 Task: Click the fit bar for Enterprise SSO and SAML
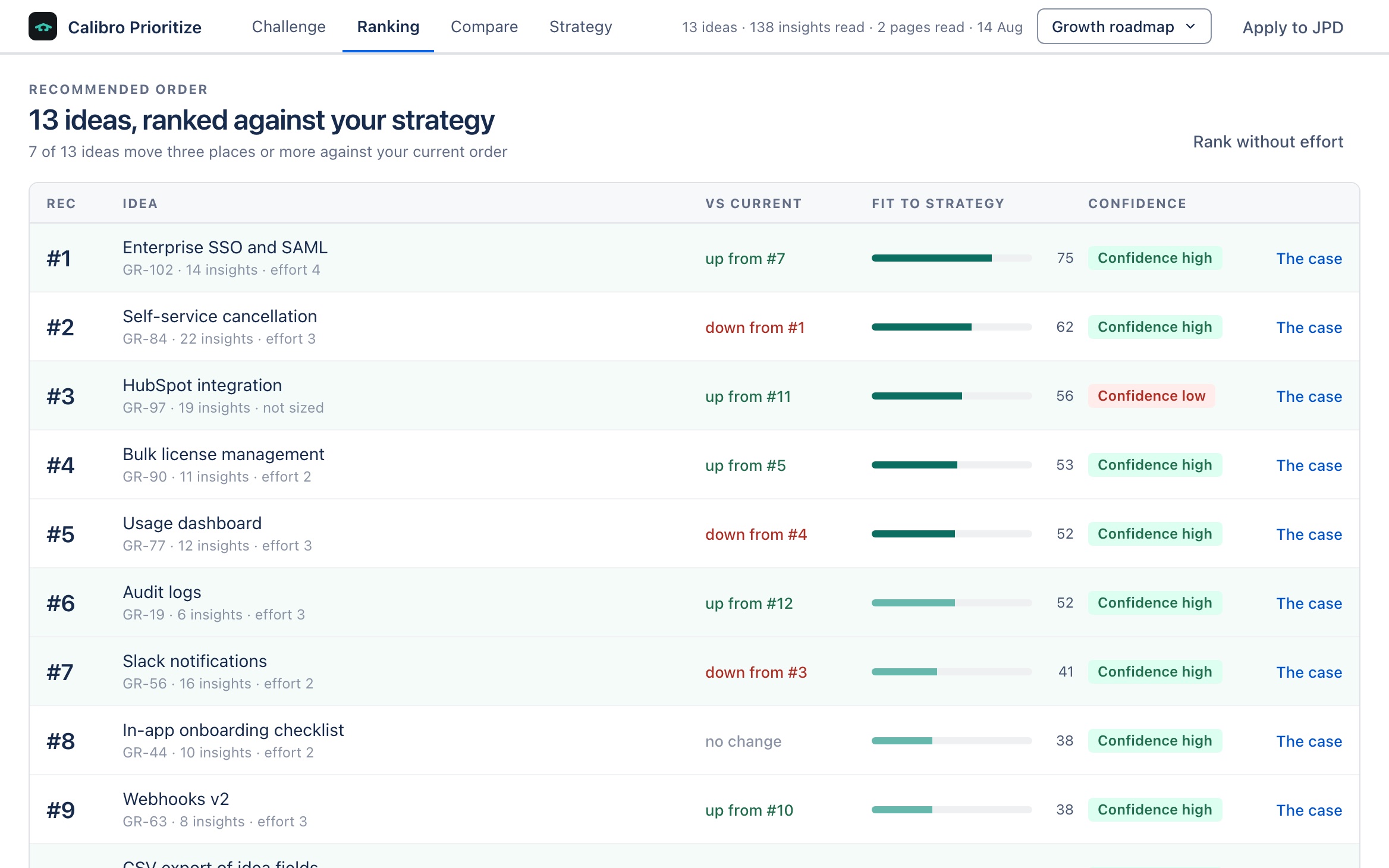[x=951, y=258]
